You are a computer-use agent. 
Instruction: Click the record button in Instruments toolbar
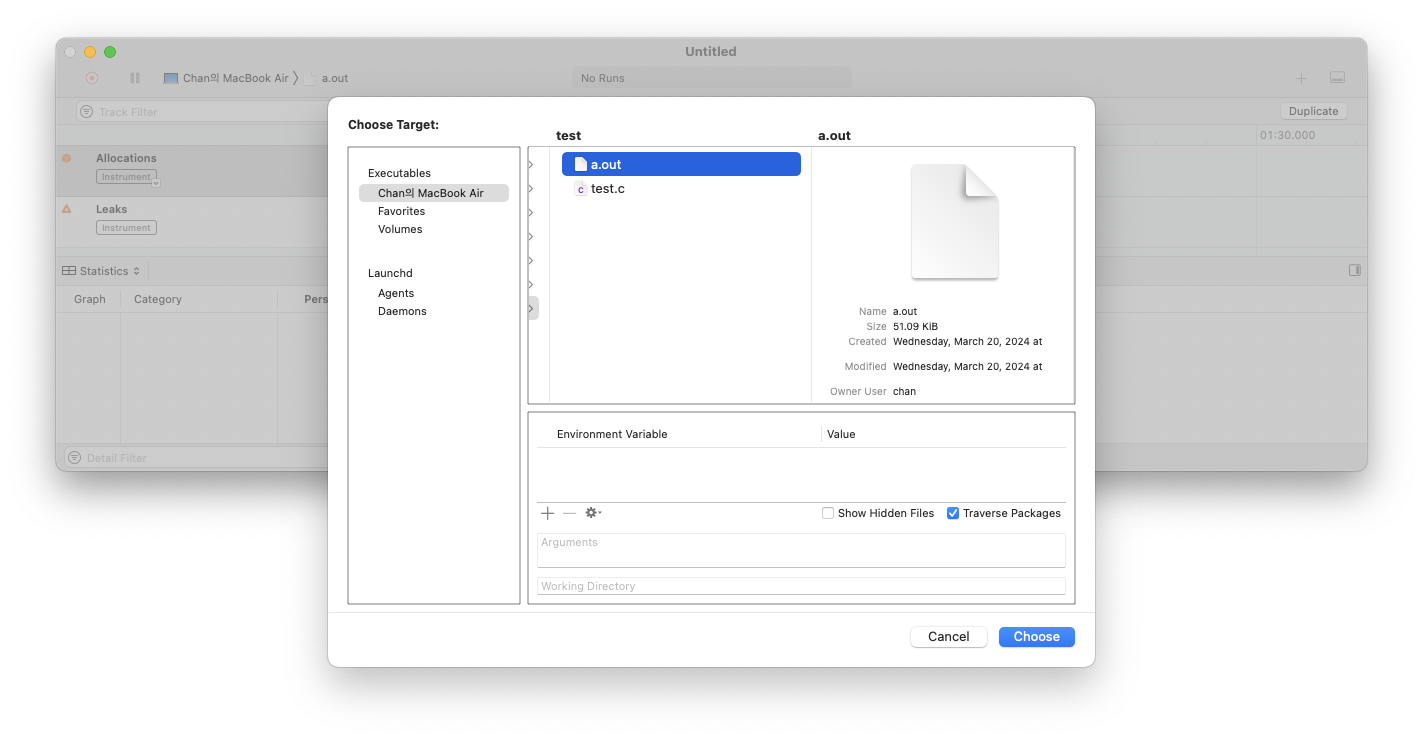[x=92, y=78]
